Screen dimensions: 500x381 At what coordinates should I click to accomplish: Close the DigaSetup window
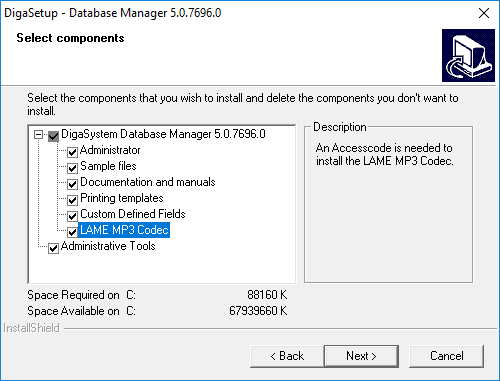484,13
